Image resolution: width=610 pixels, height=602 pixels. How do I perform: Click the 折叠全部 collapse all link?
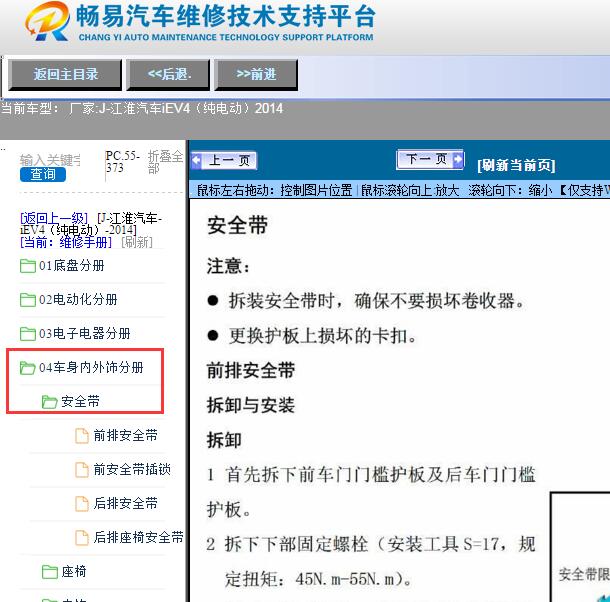coord(165,162)
